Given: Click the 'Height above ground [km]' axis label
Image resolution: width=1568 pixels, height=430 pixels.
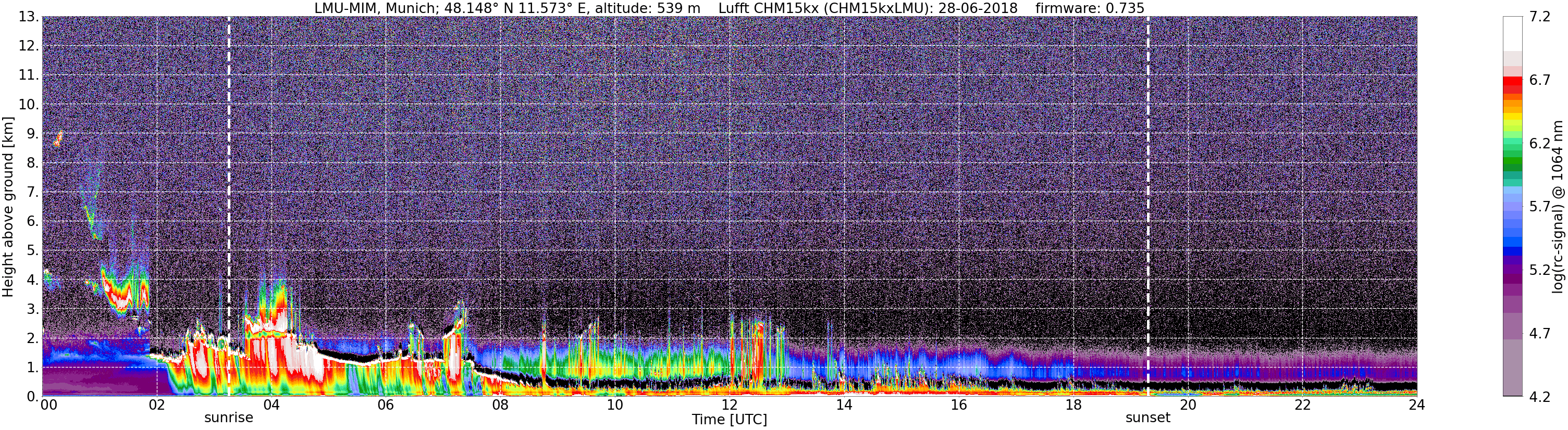Looking at the screenshot, I should tap(8, 207).
